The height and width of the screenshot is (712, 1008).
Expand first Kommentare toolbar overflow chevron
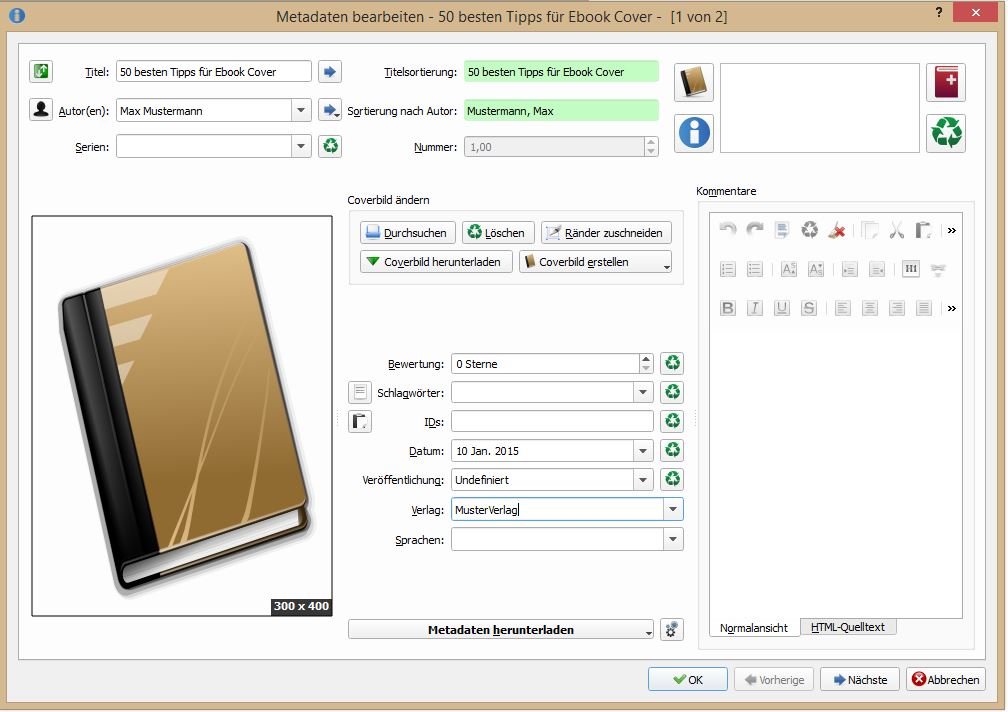tap(952, 230)
